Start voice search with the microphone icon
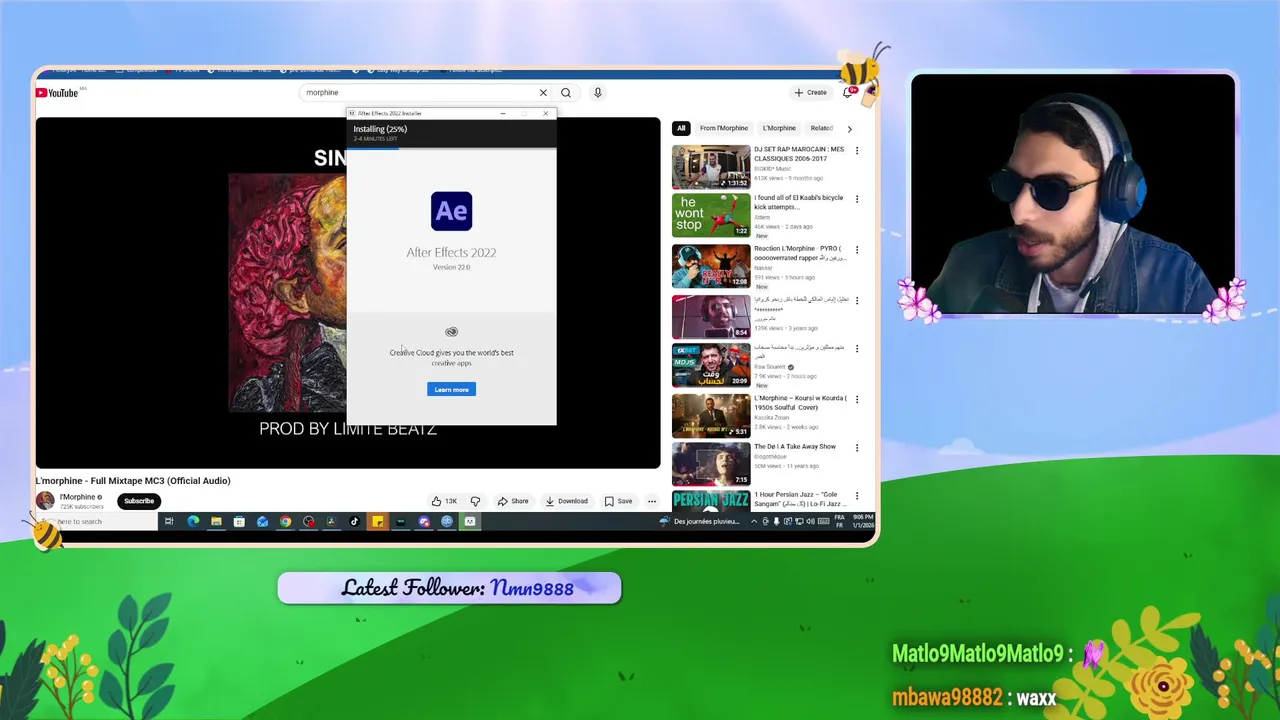Viewport: 1280px width, 720px height. click(x=597, y=92)
